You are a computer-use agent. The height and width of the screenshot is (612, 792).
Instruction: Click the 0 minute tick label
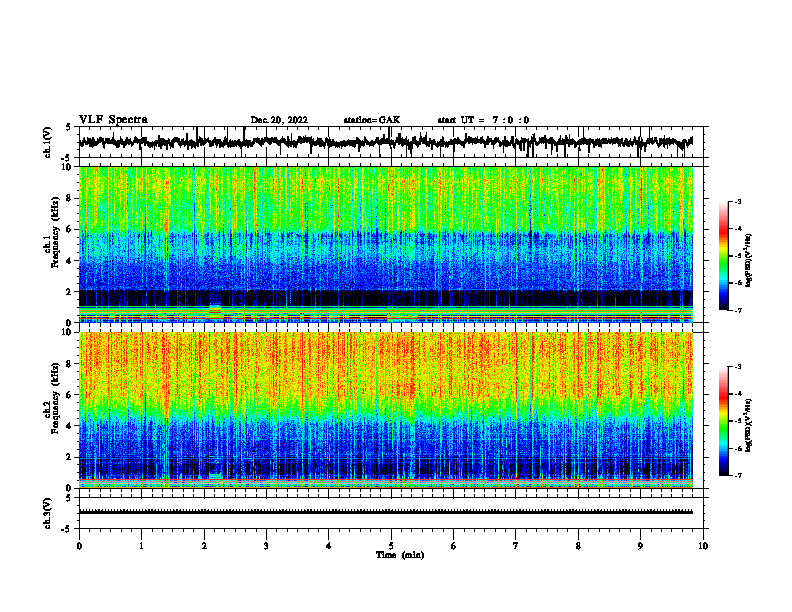click(x=79, y=546)
